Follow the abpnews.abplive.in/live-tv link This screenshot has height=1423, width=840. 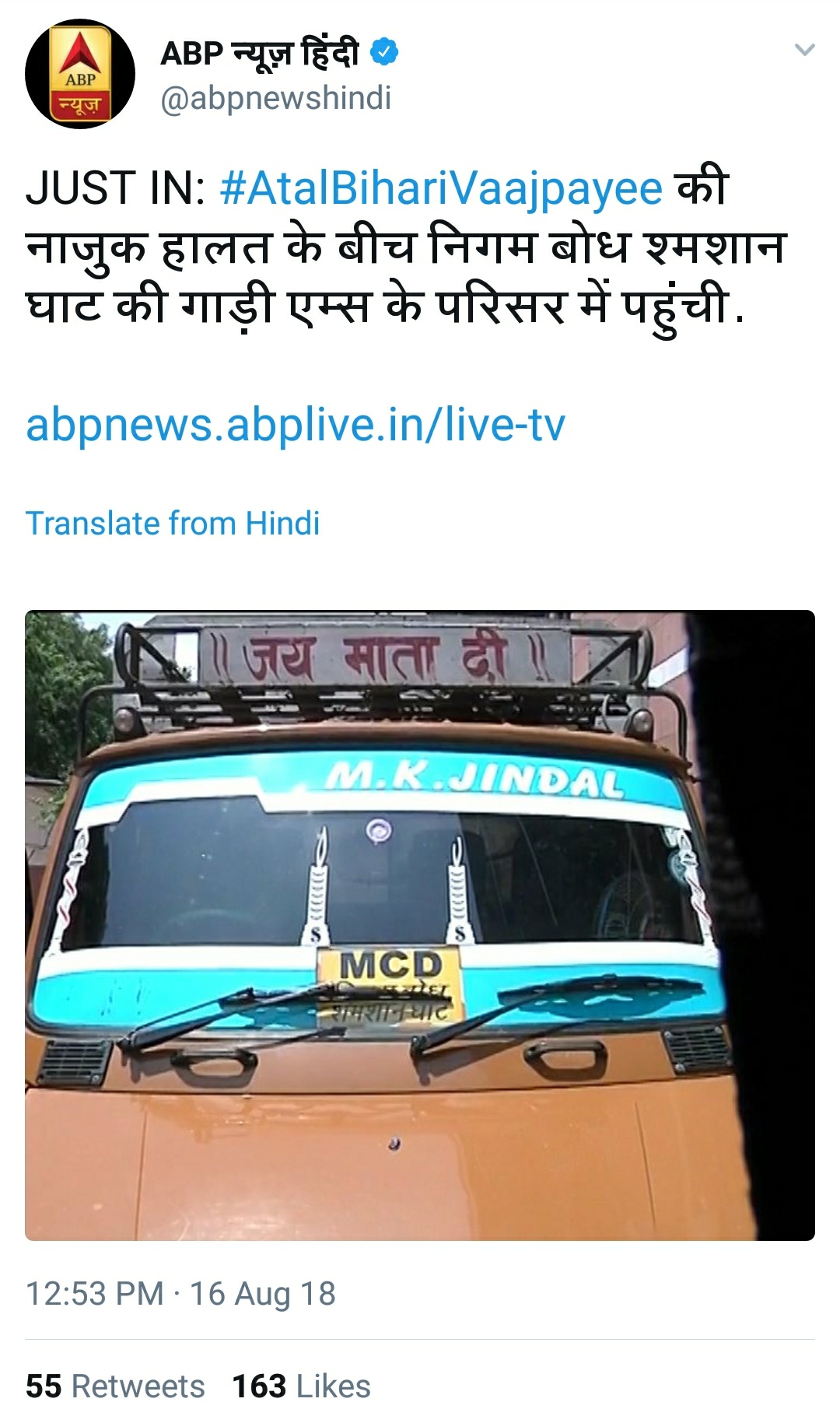click(x=296, y=425)
